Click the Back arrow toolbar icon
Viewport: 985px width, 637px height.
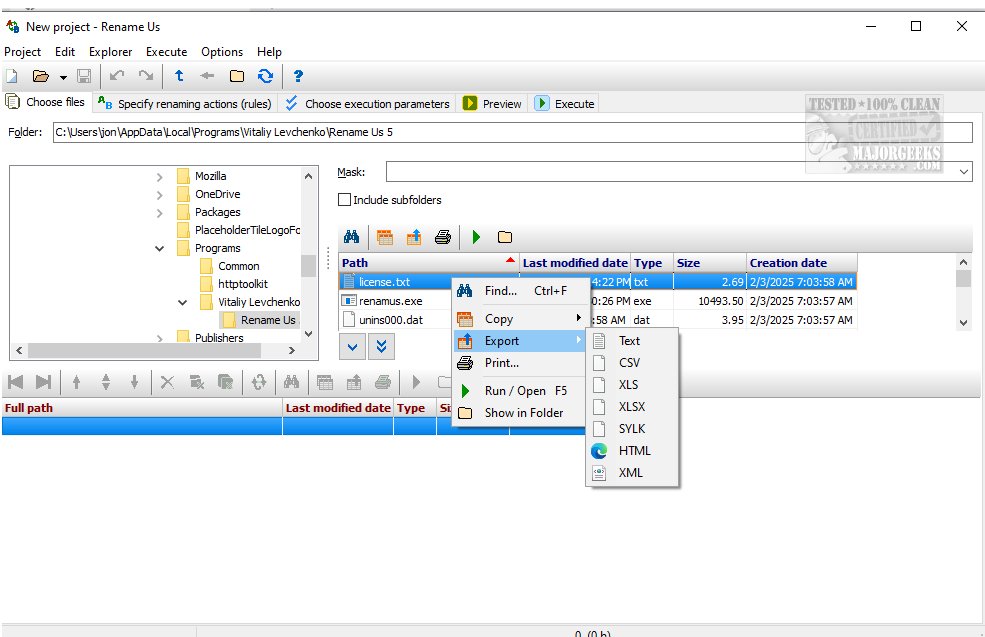point(207,76)
